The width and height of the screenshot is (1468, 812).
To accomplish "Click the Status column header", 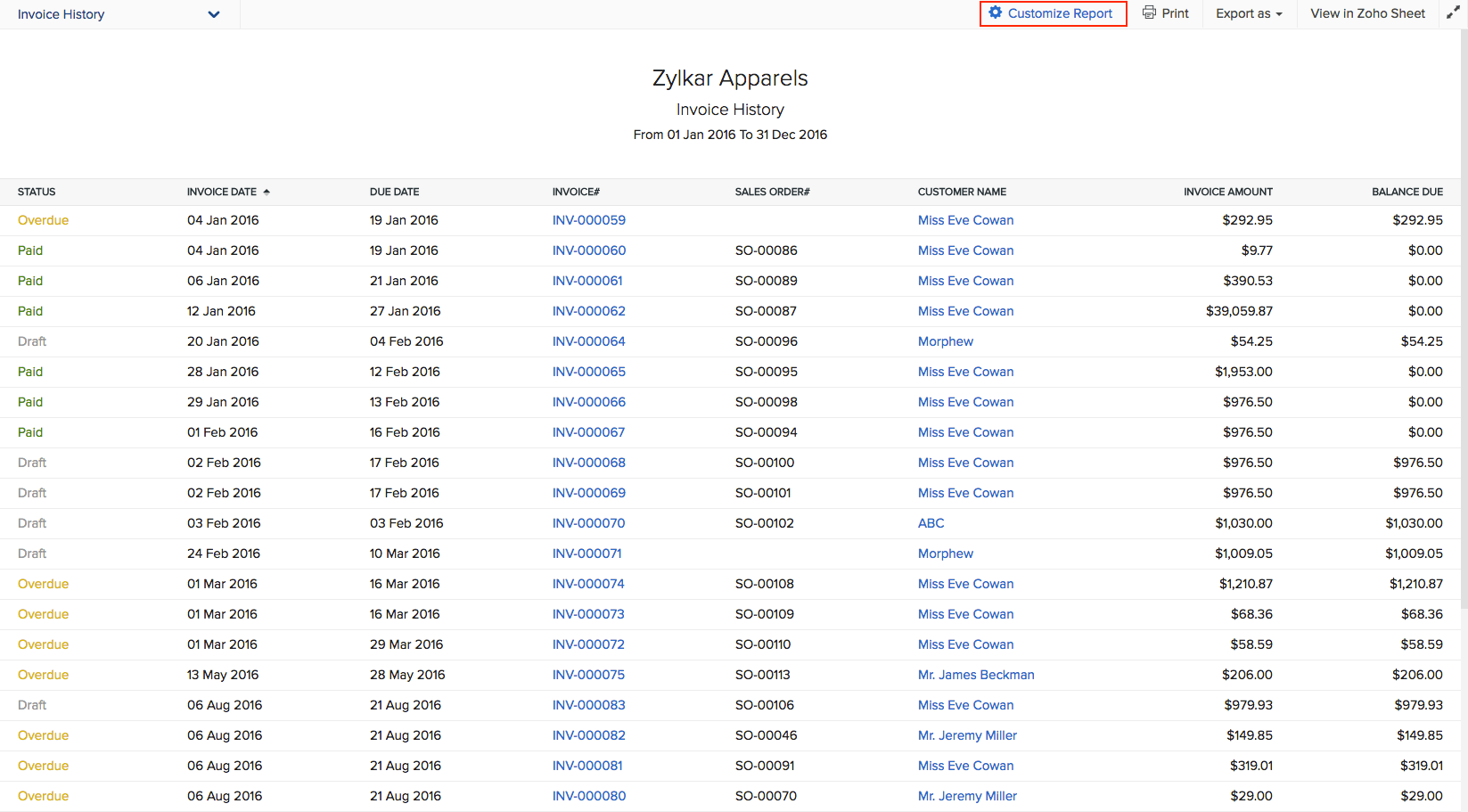I will tap(37, 191).
